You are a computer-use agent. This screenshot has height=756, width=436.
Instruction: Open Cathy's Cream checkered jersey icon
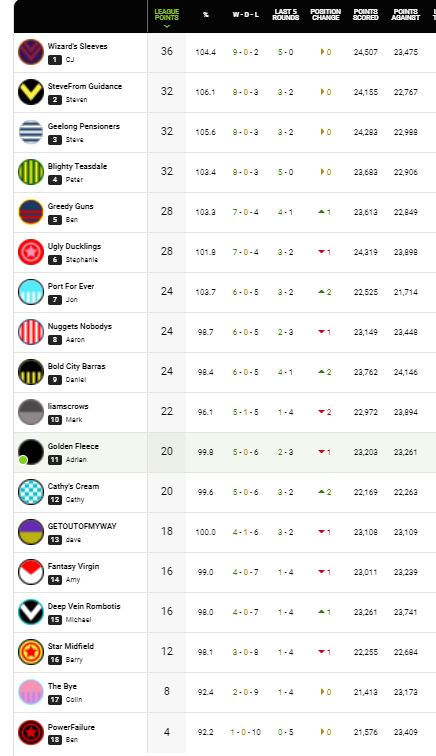click(x=31, y=492)
